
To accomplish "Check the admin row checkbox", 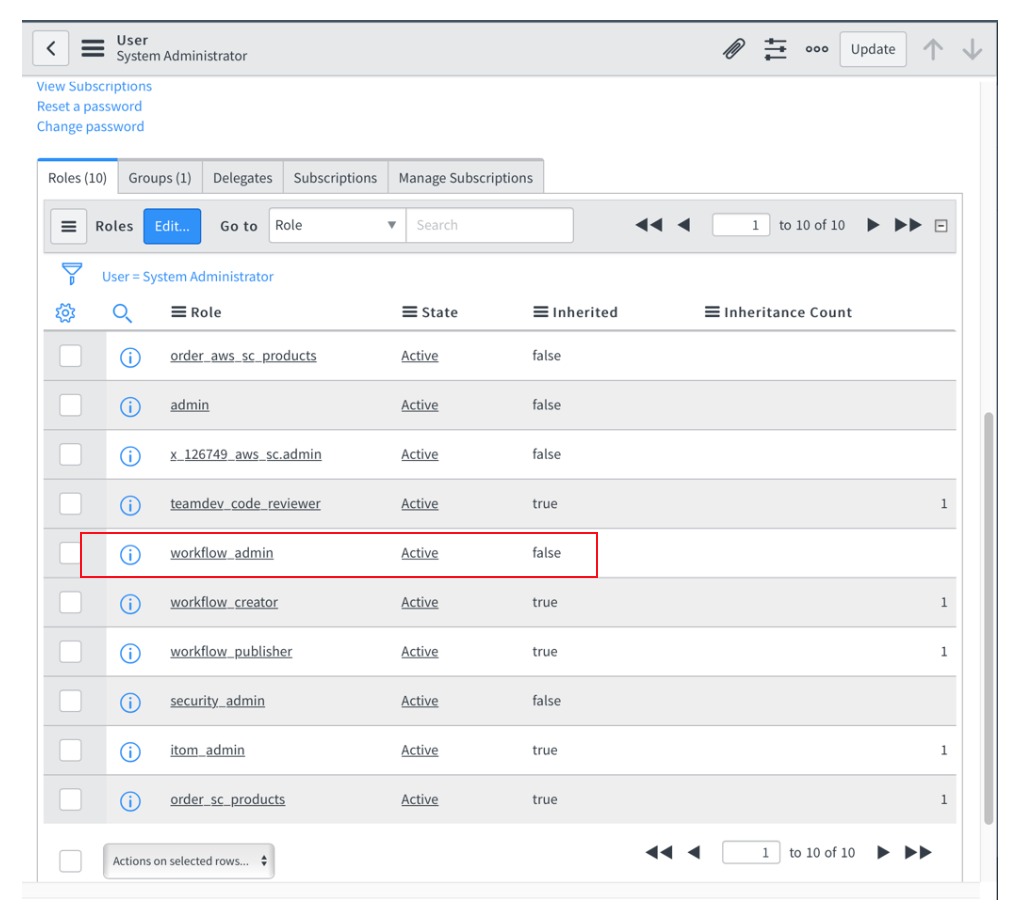I will 70,405.
